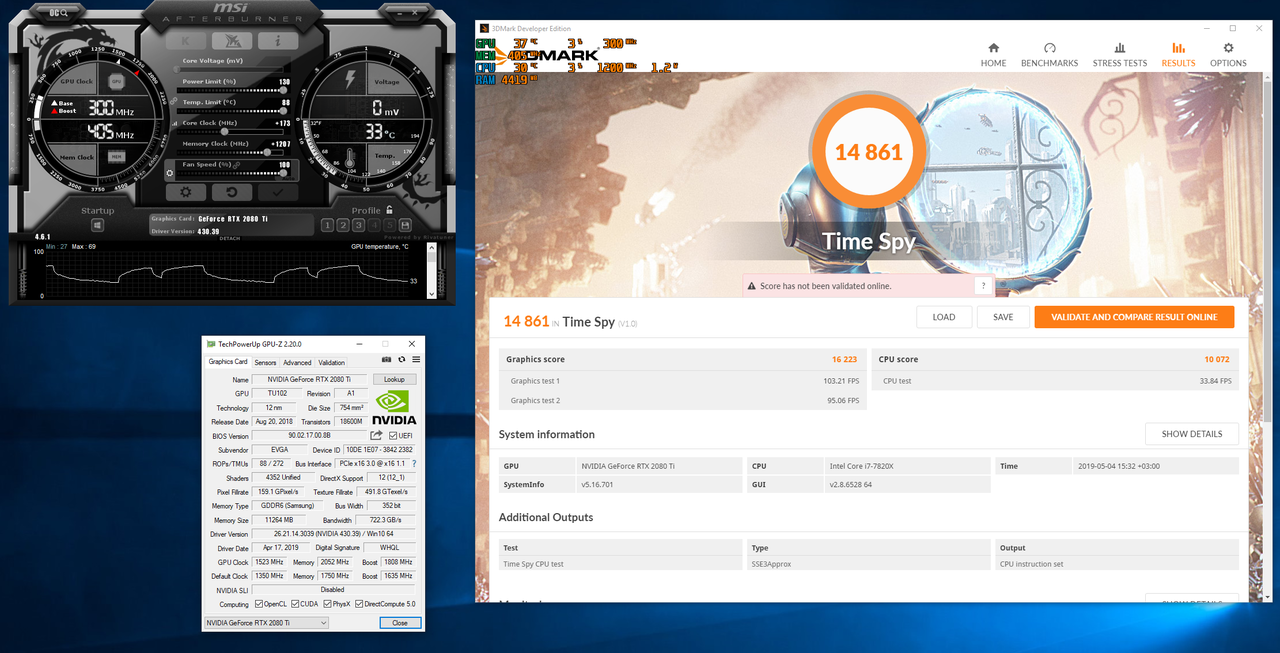
Task: Click GPU chip icon in clock gauge
Action: 116,81
